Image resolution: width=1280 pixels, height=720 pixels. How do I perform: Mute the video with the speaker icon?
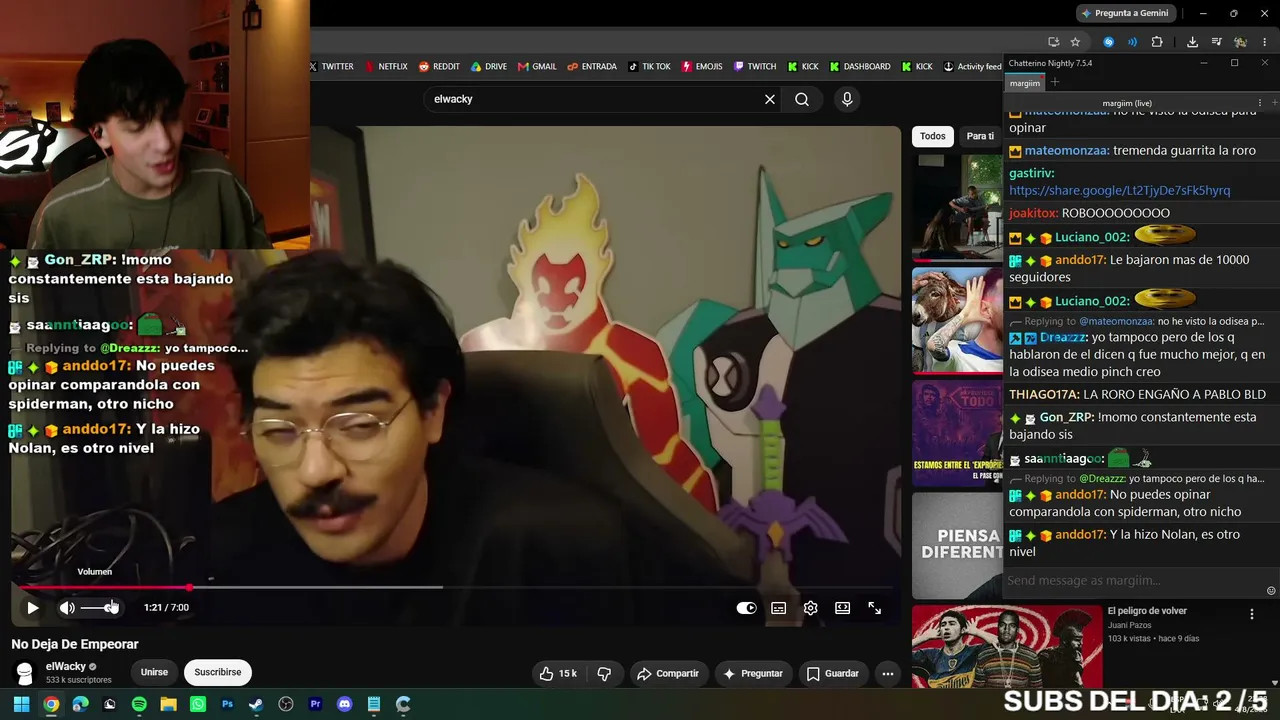pyautogui.click(x=67, y=608)
